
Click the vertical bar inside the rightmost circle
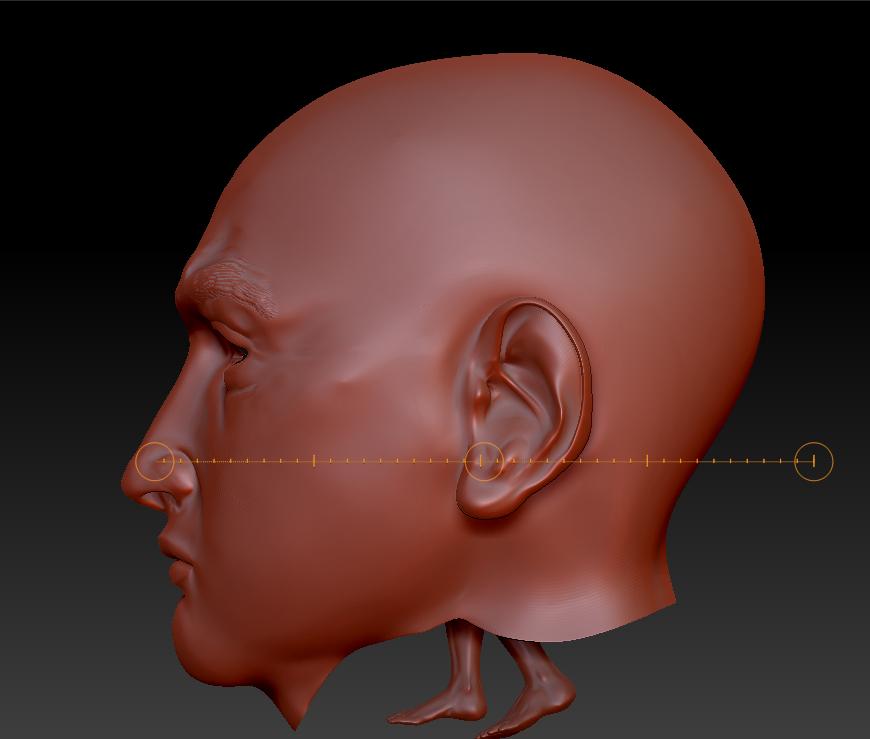click(813, 461)
